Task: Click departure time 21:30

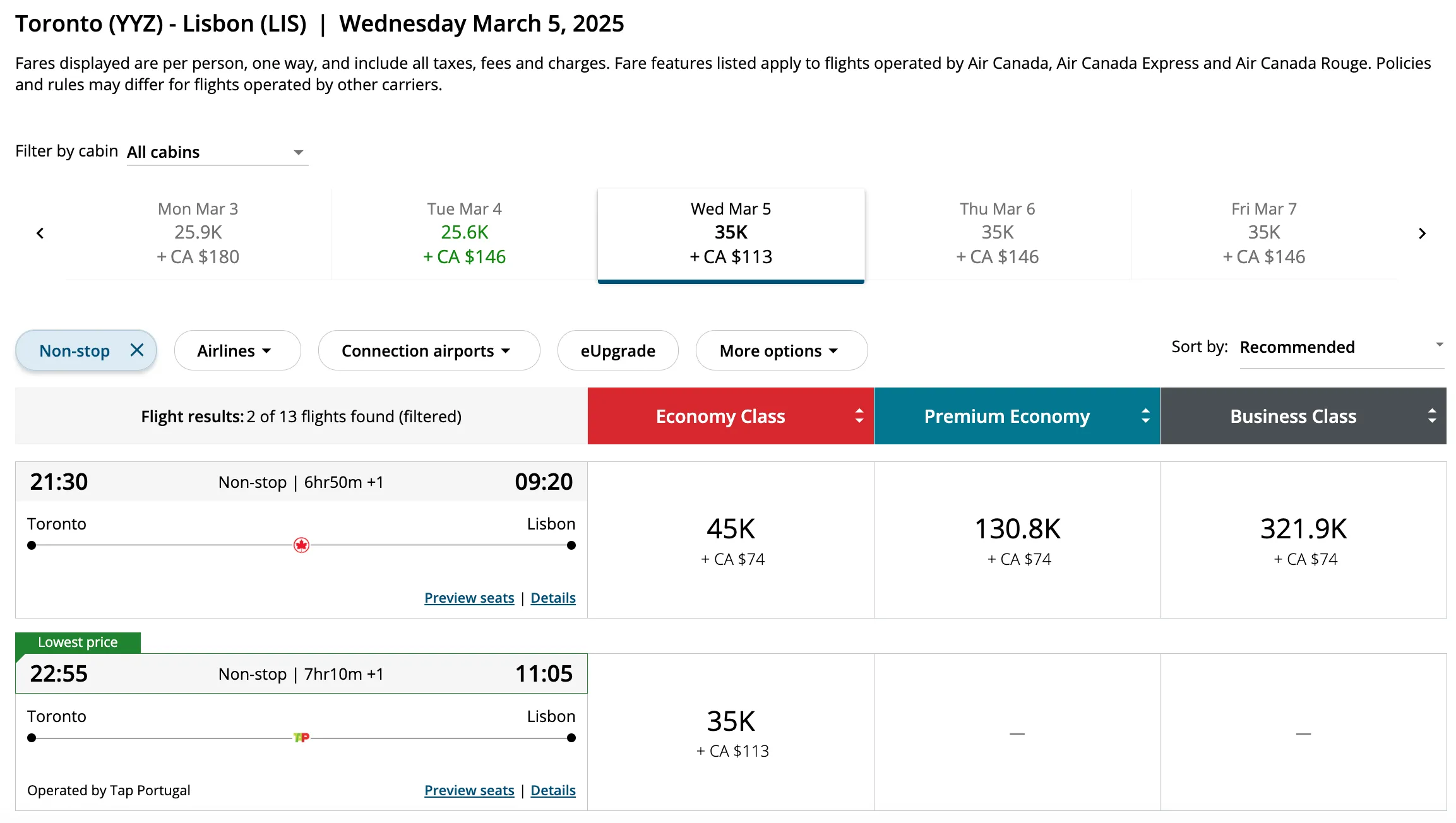Action: tap(59, 482)
